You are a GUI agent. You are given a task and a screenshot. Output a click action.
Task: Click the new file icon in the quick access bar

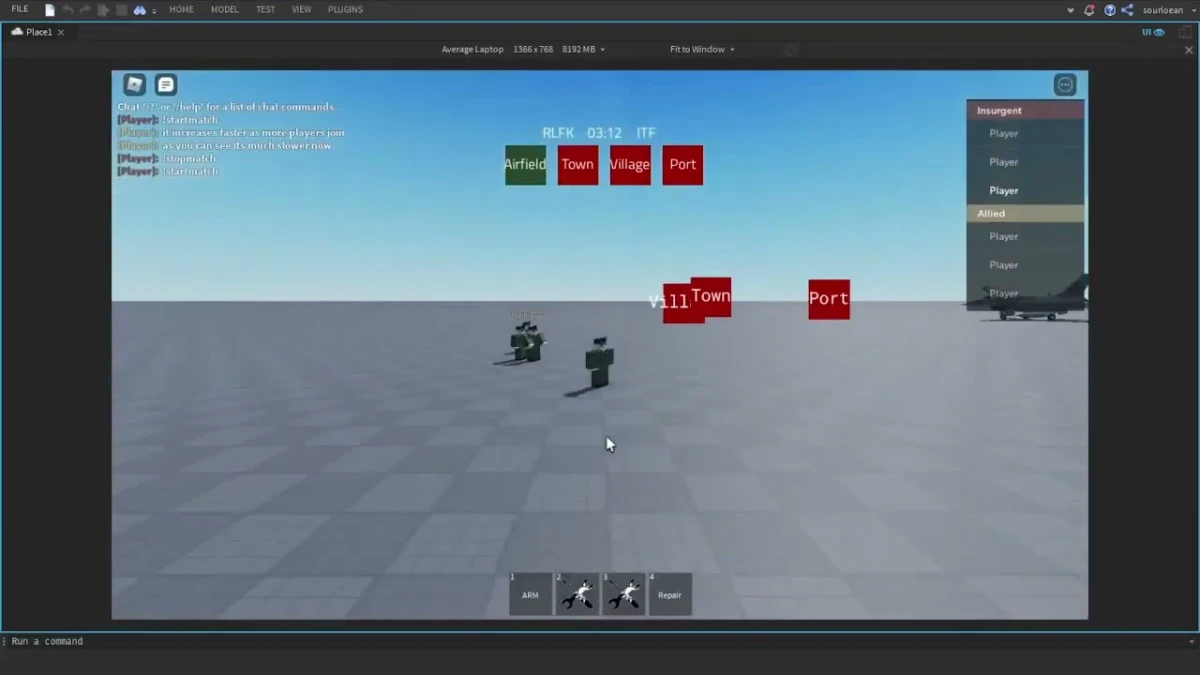(x=50, y=10)
